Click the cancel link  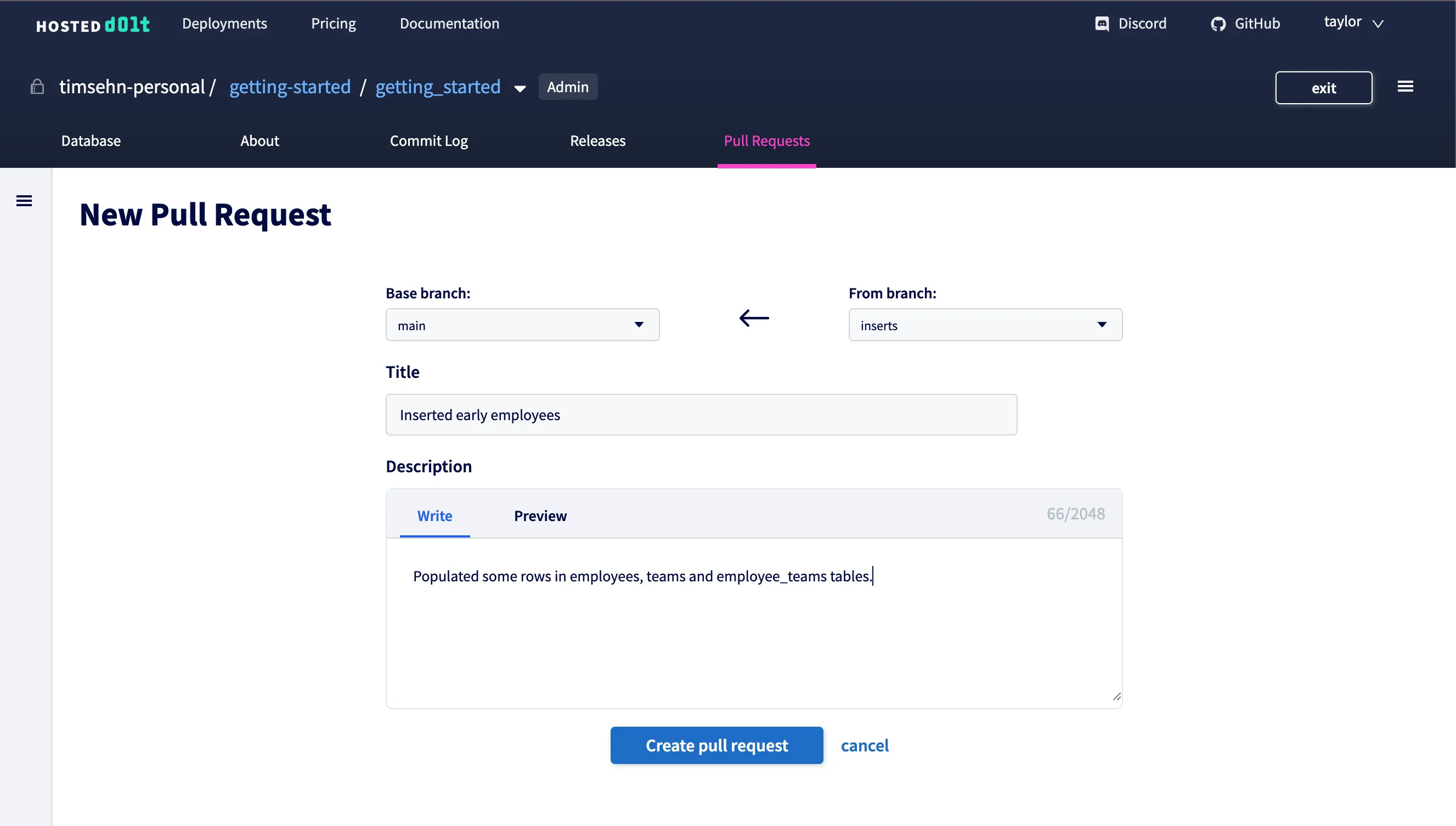pos(865,745)
